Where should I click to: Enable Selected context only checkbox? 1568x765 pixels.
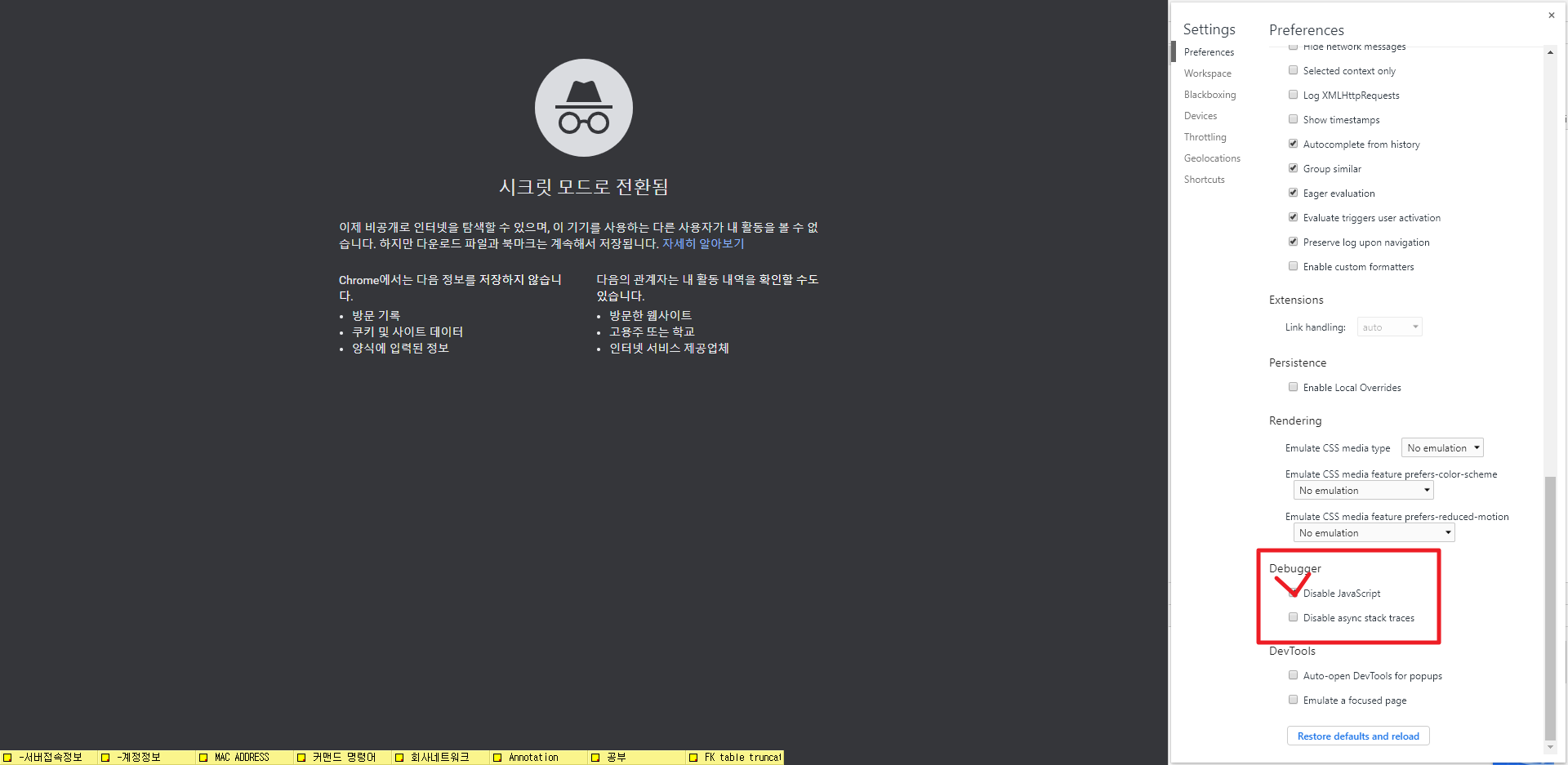[1293, 70]
